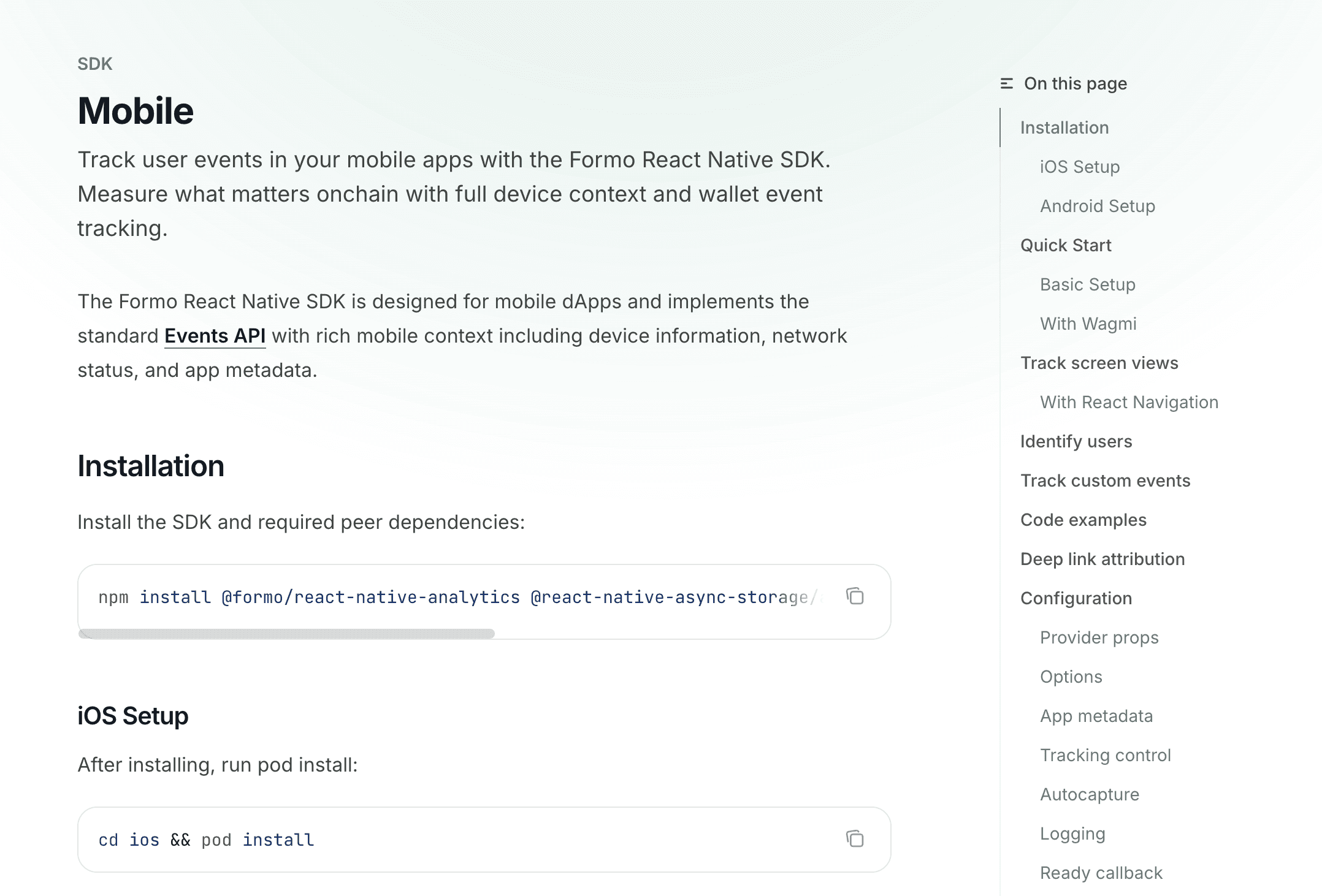This screenshot has height=896, width=1322.
Task: Open Basic Setup from the sidebar
Action: 1087,284
